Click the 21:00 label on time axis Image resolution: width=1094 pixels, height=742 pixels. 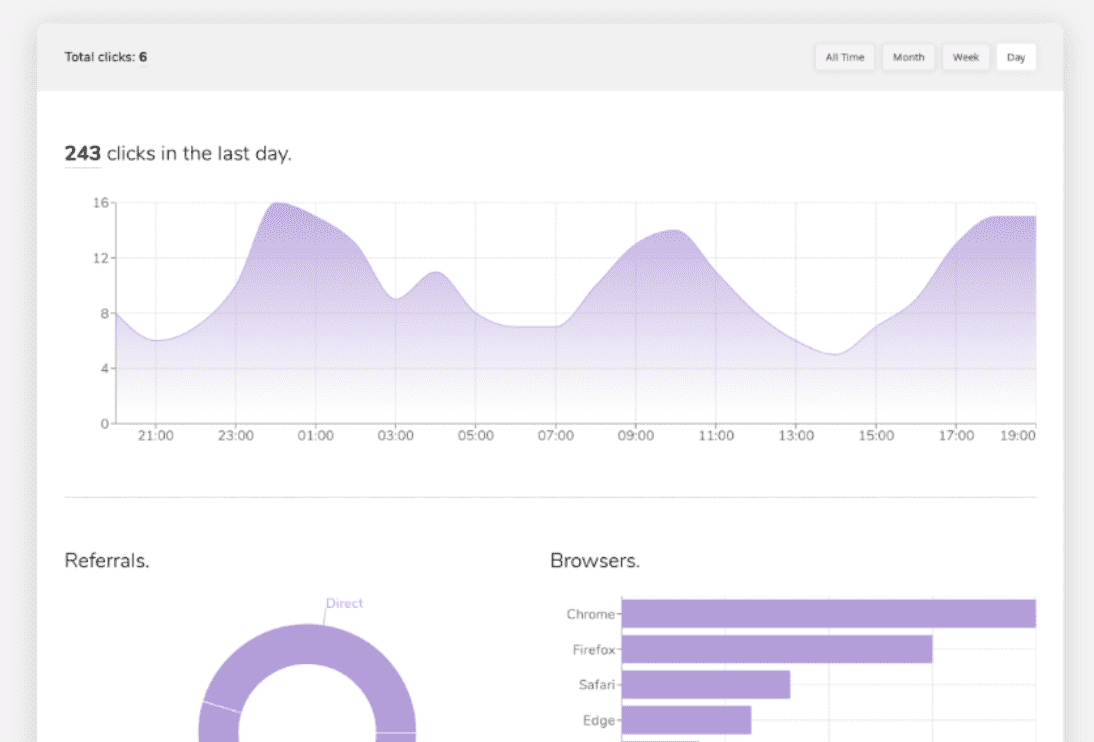pos(156,436)
